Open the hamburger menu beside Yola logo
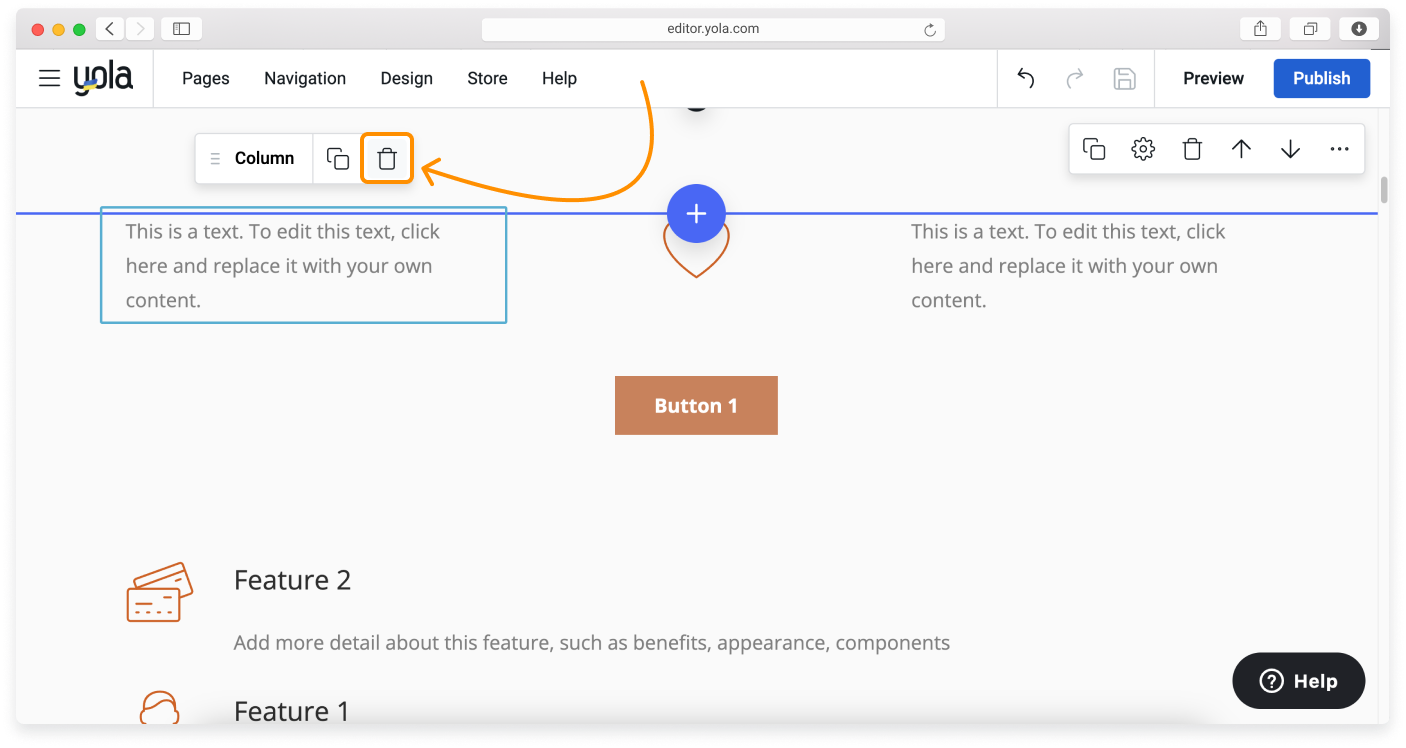This screenshot has height=748, width=1406. pyautogui.click(x=50, y=78)
